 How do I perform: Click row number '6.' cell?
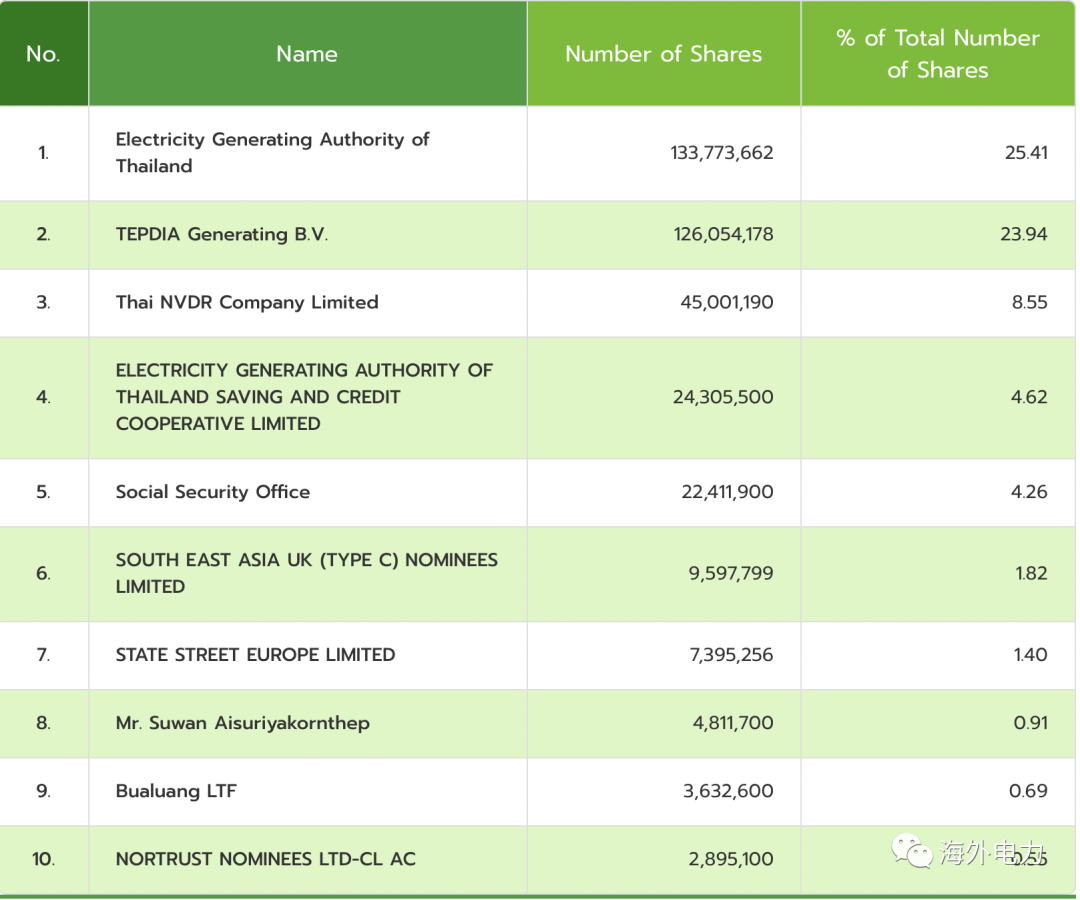coord(43,574)
